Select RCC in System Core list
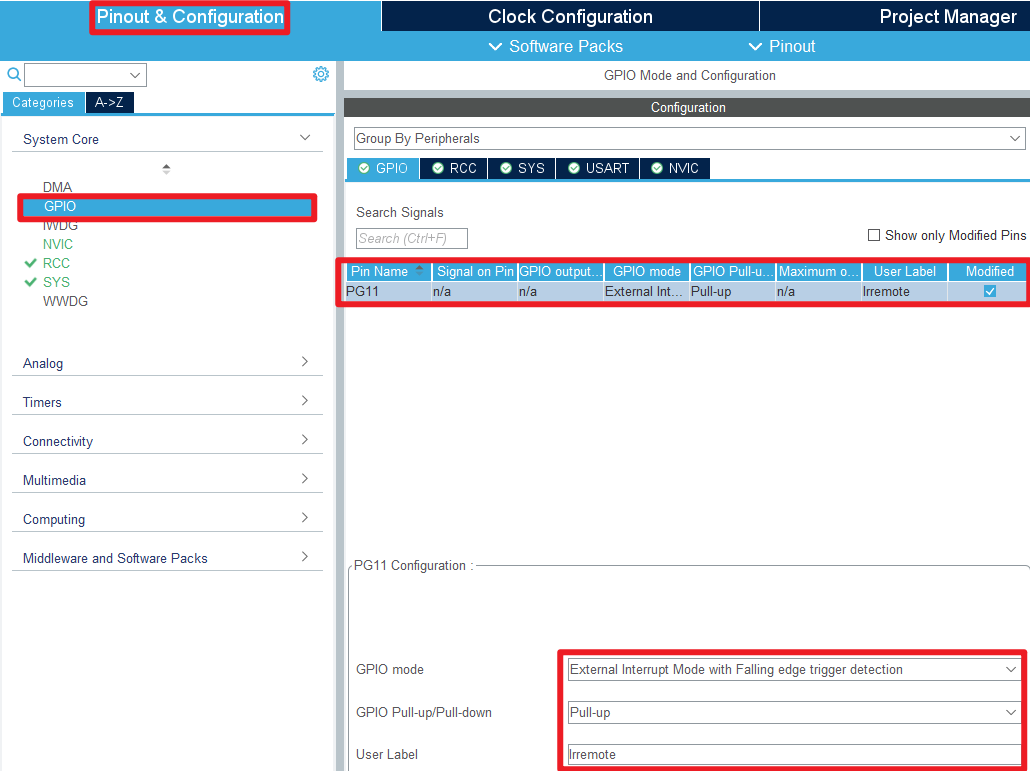Viewport: 1030px width, 771px height. (56, 263)
